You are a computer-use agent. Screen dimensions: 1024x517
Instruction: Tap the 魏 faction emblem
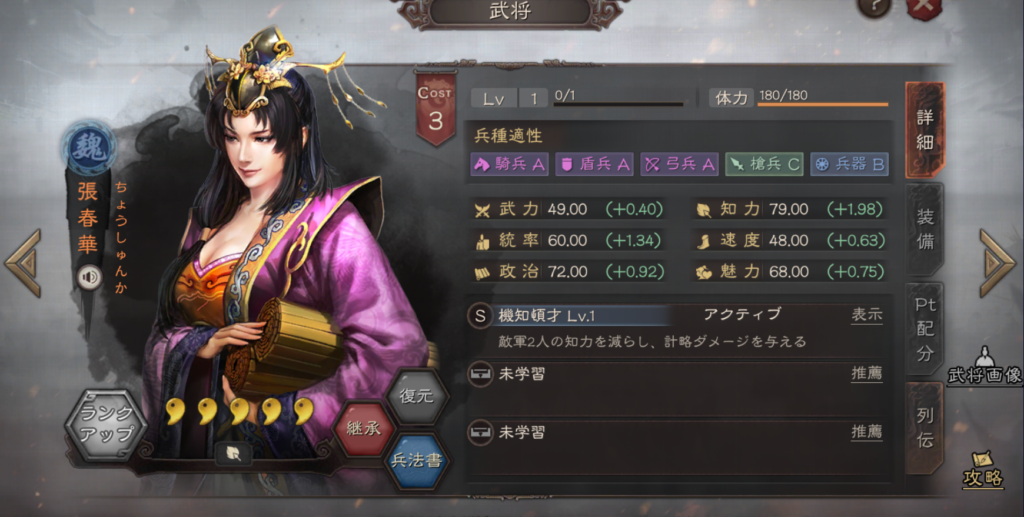pos(89,149)
